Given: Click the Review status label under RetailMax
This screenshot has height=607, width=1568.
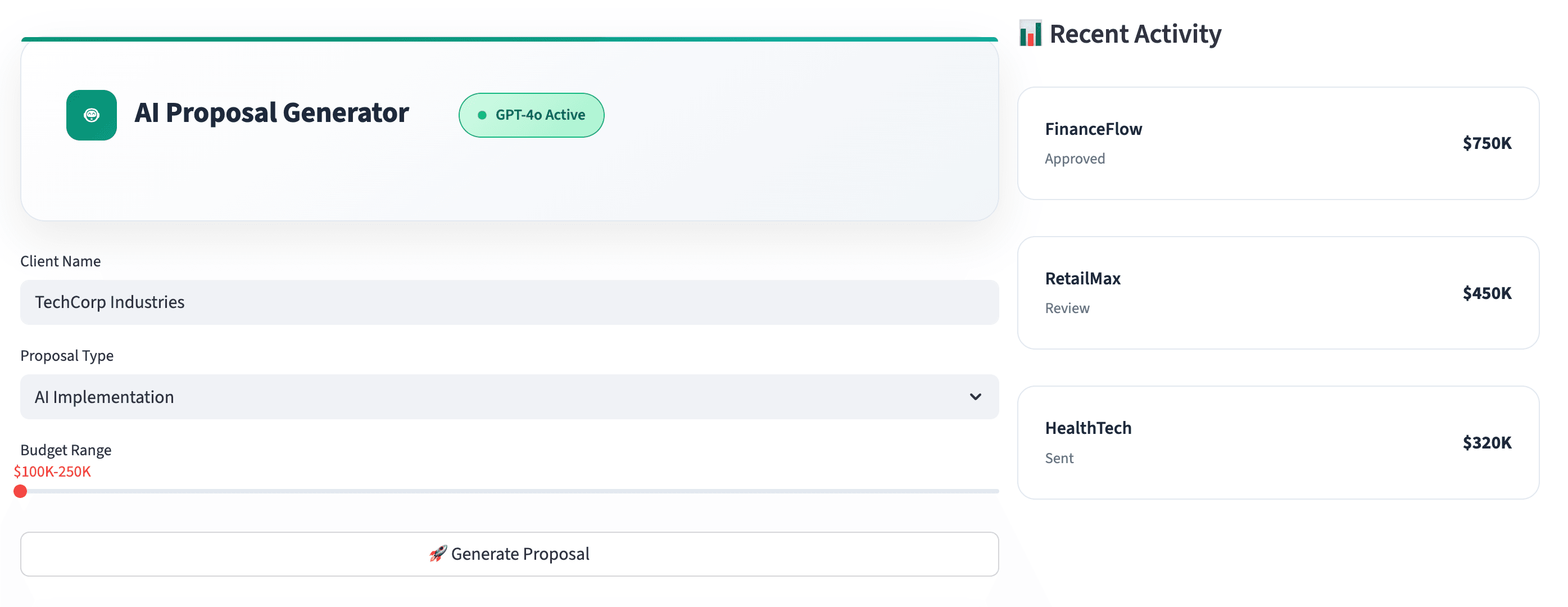Looking at the screenshot, I should click(x=1067, y=308).
